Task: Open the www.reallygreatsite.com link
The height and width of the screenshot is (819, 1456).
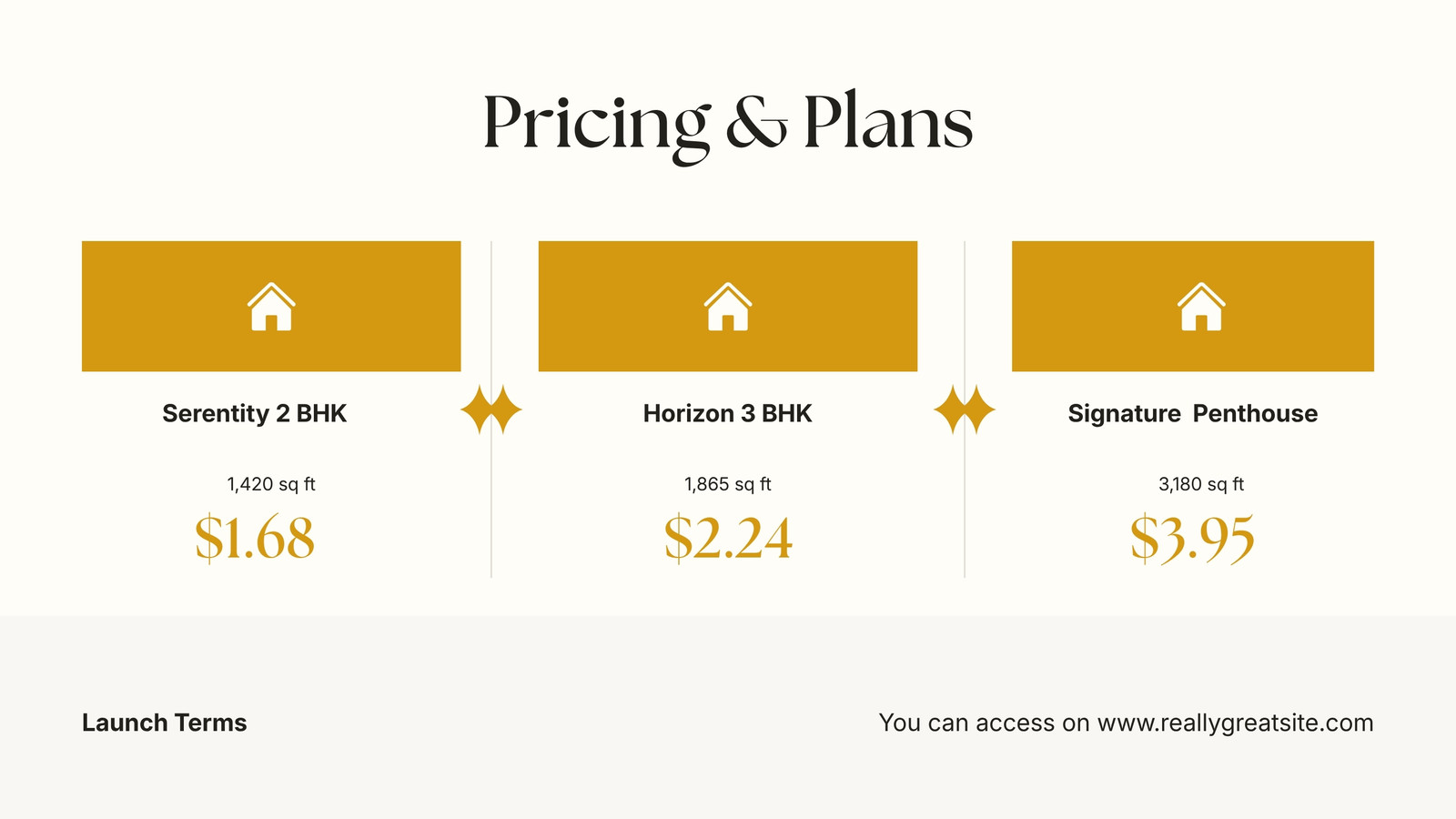Action: click(x=1235, y=723)
